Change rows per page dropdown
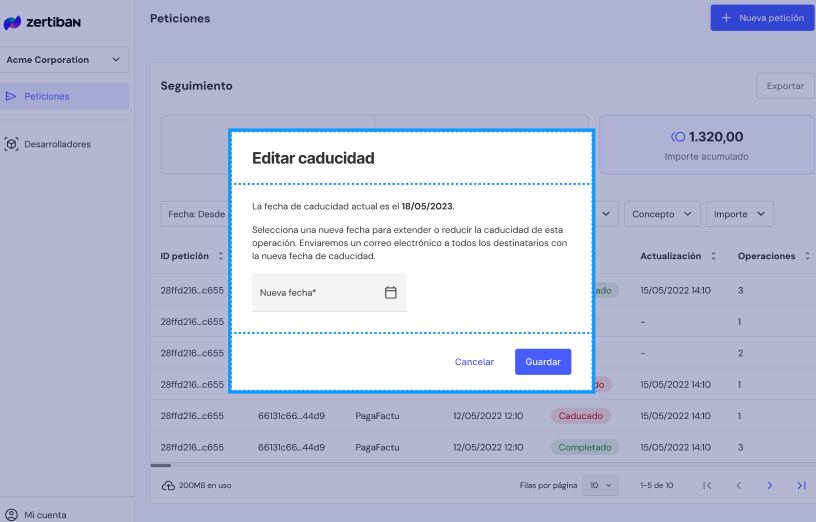This screenshot has height=522, width=816. [601, 485]
